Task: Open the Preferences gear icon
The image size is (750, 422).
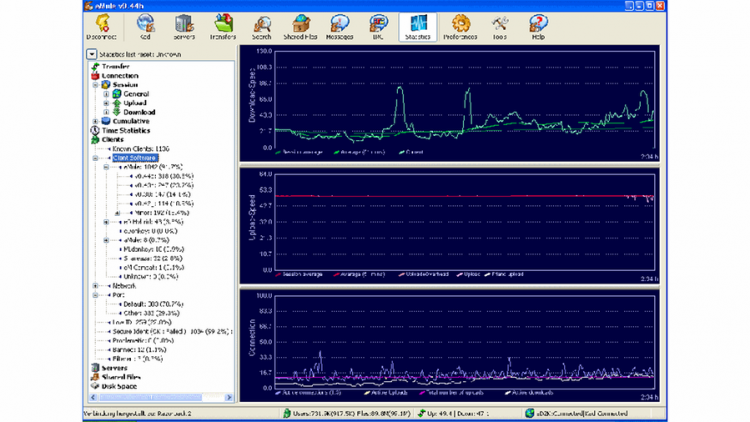Action: click(x=460, y=23)
